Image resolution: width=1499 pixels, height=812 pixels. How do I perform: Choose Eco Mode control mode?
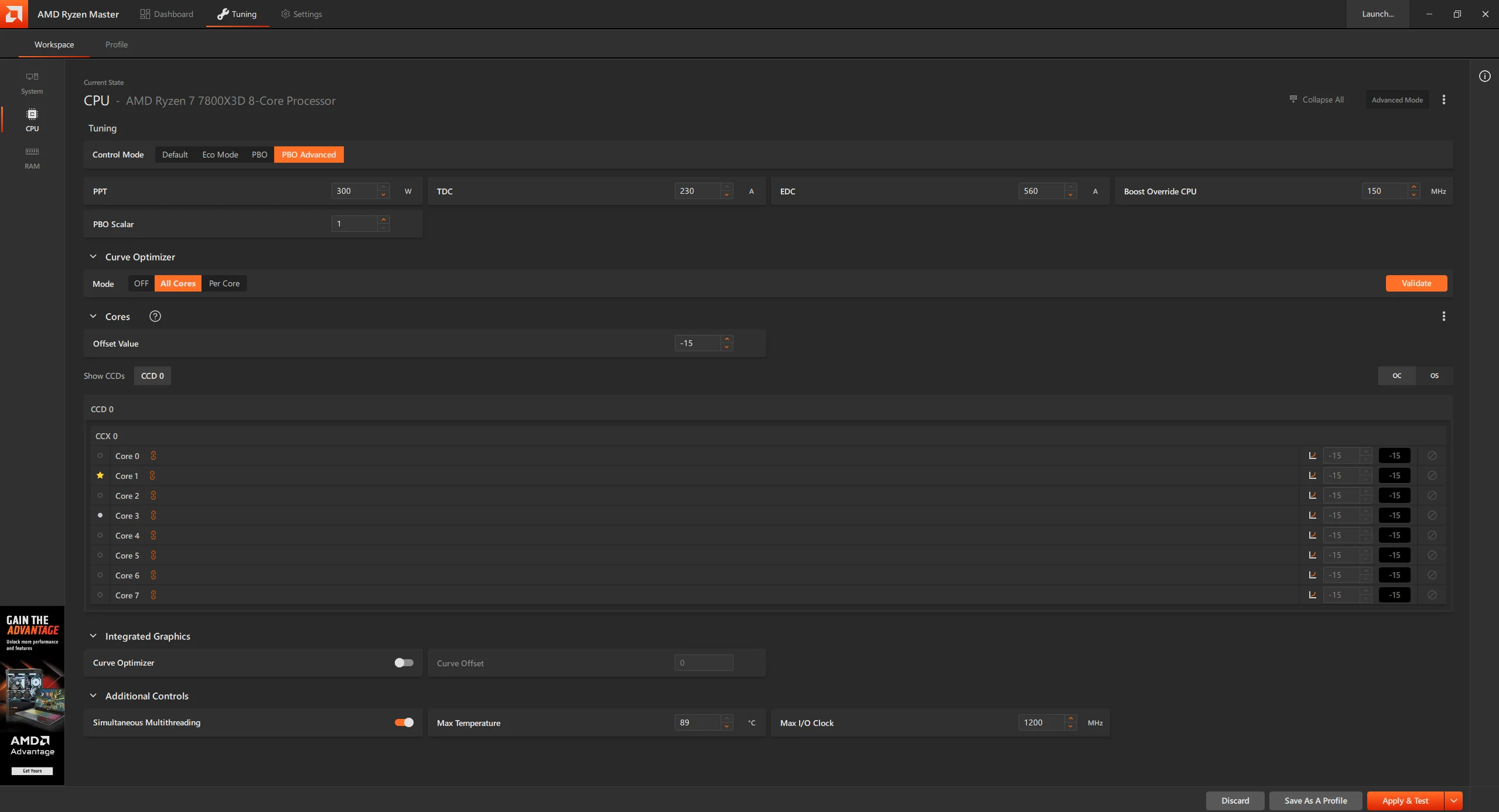click(220, 155)
